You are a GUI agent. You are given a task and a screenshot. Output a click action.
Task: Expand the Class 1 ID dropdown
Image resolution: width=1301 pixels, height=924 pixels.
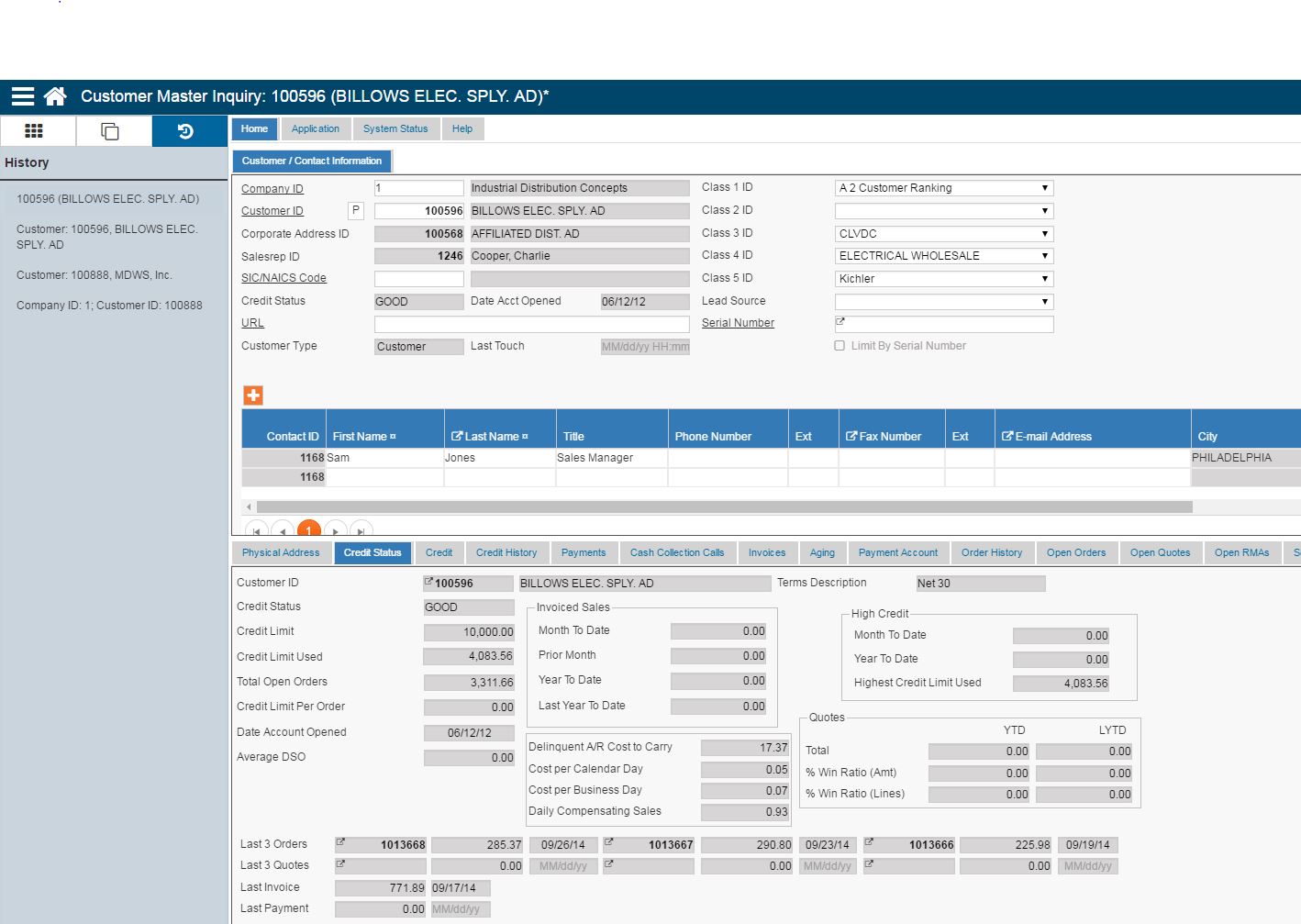click(x=943, y=188)
